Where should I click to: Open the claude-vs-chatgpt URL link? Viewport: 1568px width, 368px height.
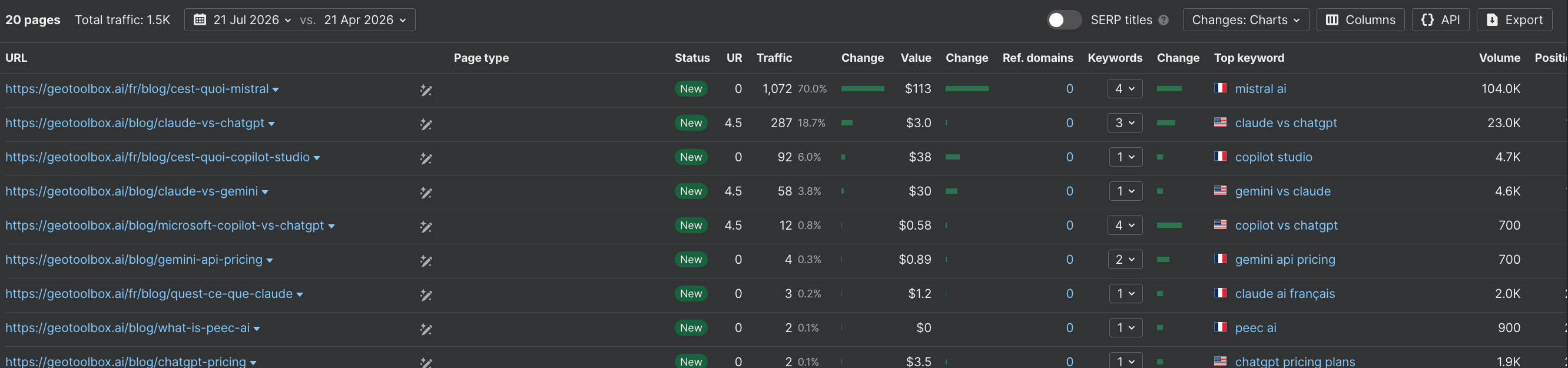[135, 123]
